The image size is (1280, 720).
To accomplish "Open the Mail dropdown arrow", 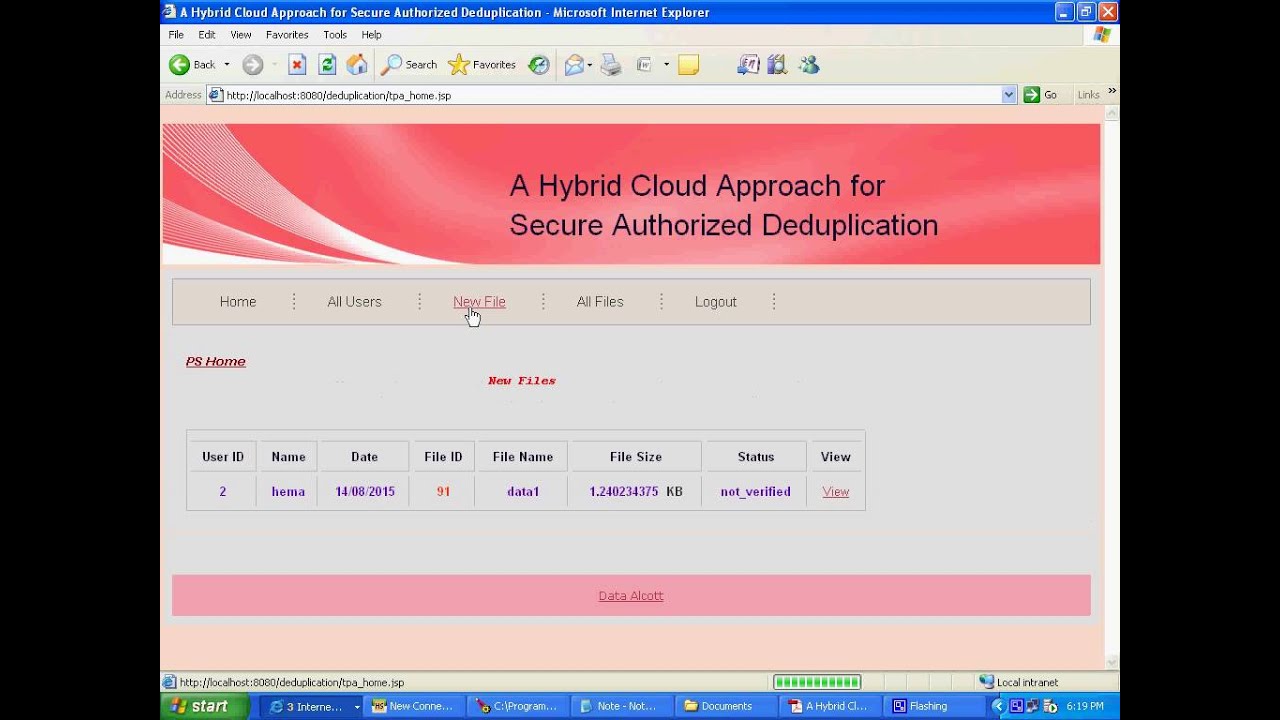I will click(590, 65).
